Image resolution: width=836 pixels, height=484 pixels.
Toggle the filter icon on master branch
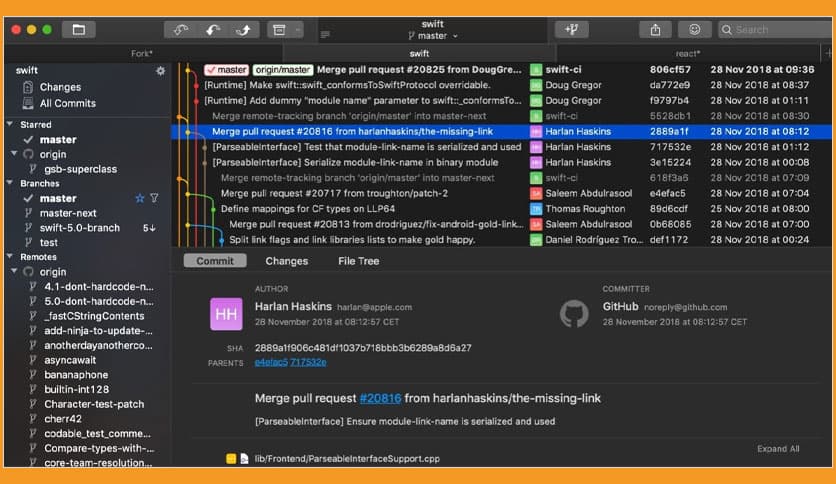[x=154, y=199]
